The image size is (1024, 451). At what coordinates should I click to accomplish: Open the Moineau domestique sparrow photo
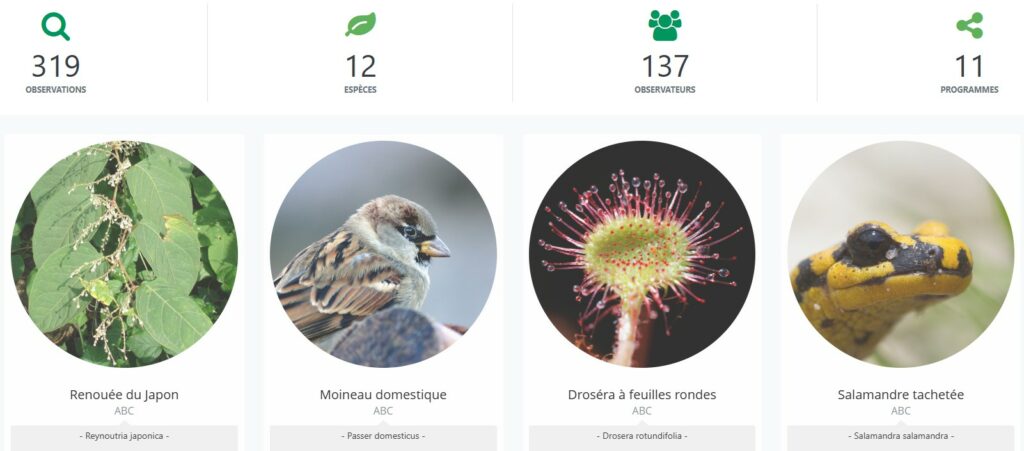click(383, 254)
